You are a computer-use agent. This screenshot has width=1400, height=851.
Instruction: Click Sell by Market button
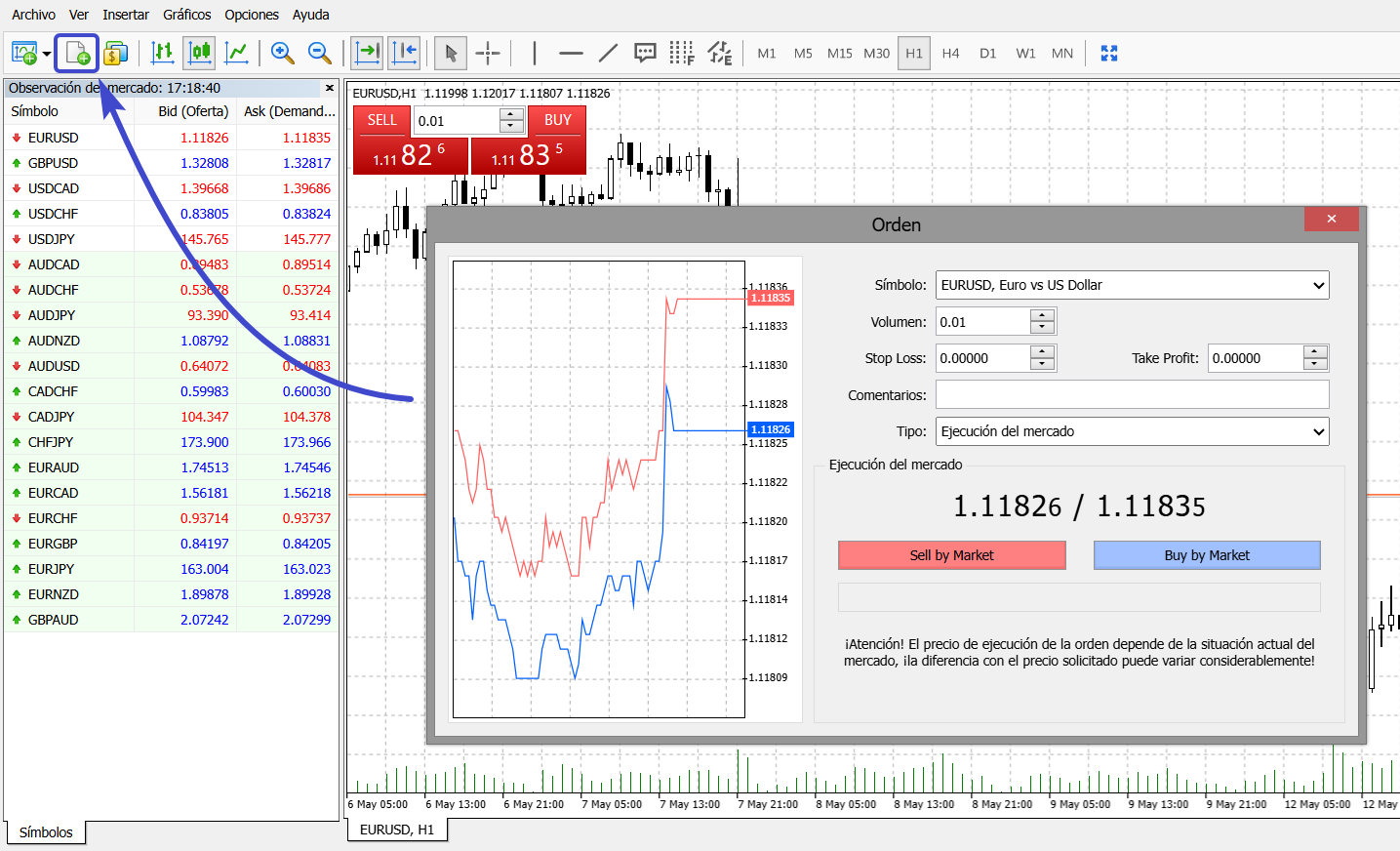[x=951, y=555]
